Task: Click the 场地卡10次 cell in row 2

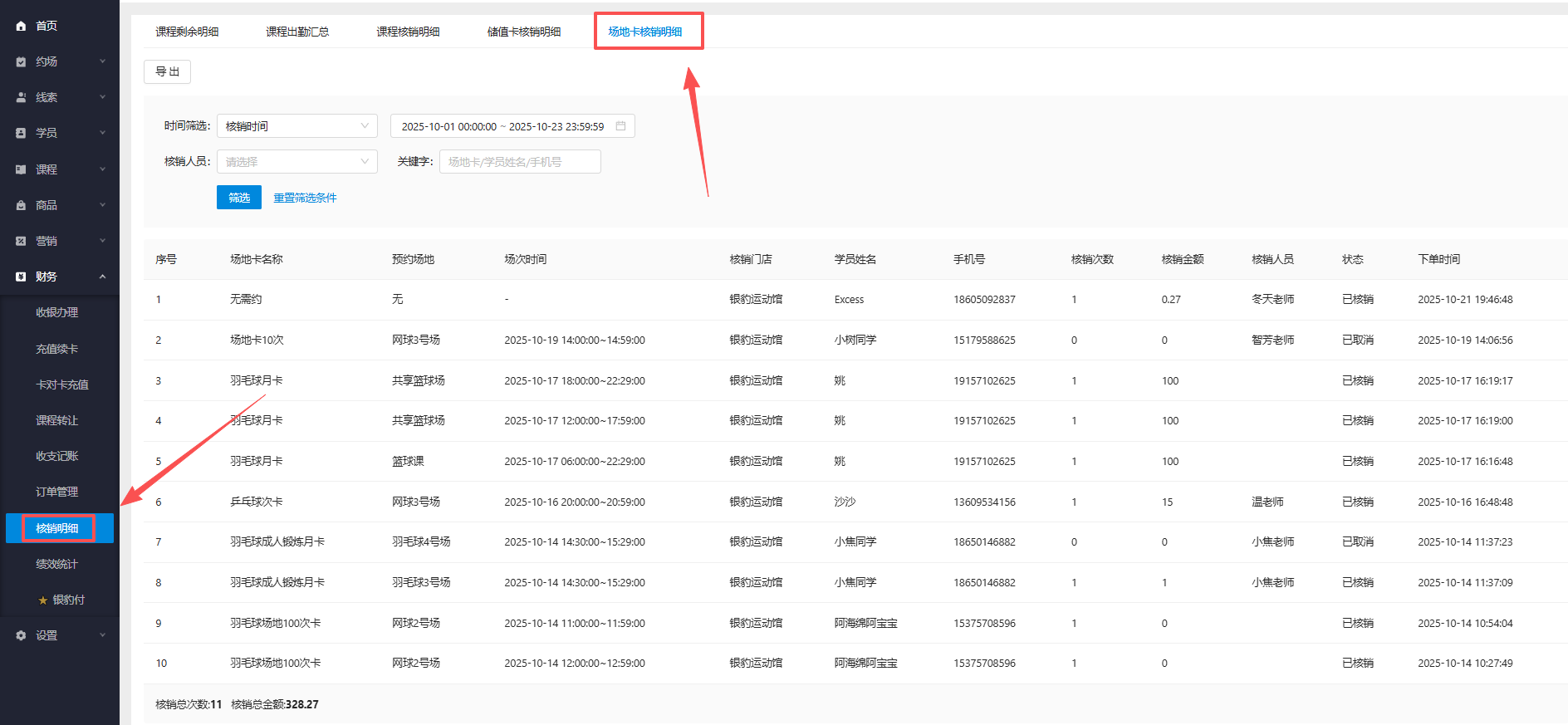Action: 257,340
